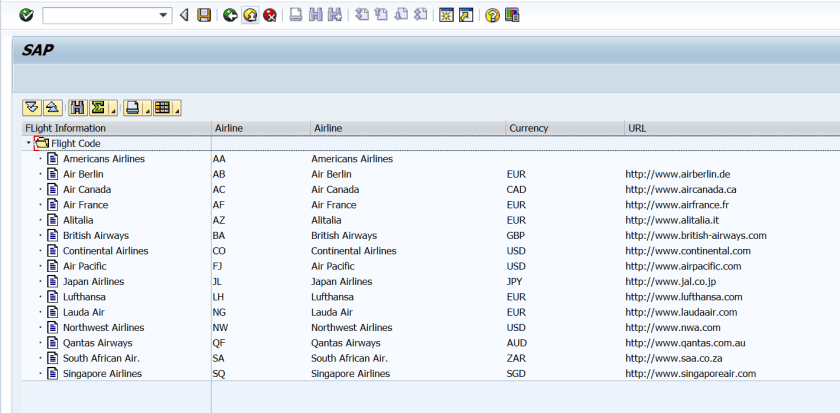This screenshot has width=840, height=413.
Task: Click the Print icon in tree toolbar
Action: tap(132, 108)
